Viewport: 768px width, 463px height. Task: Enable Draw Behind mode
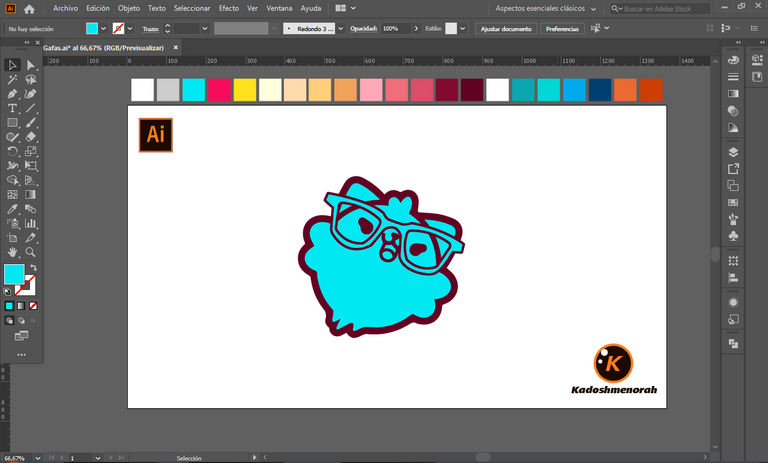tap(21, 320)
